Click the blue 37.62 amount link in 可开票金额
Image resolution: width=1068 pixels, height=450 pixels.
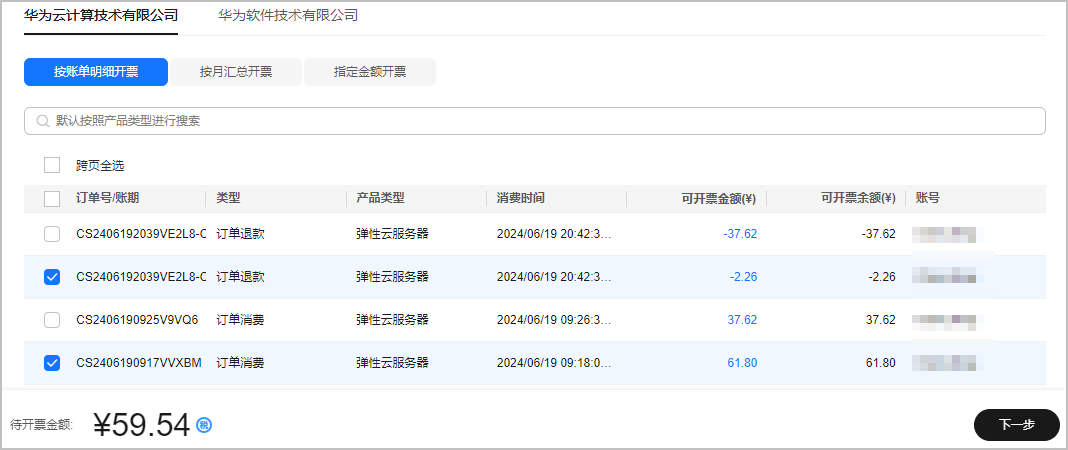(x=742, y=320)
